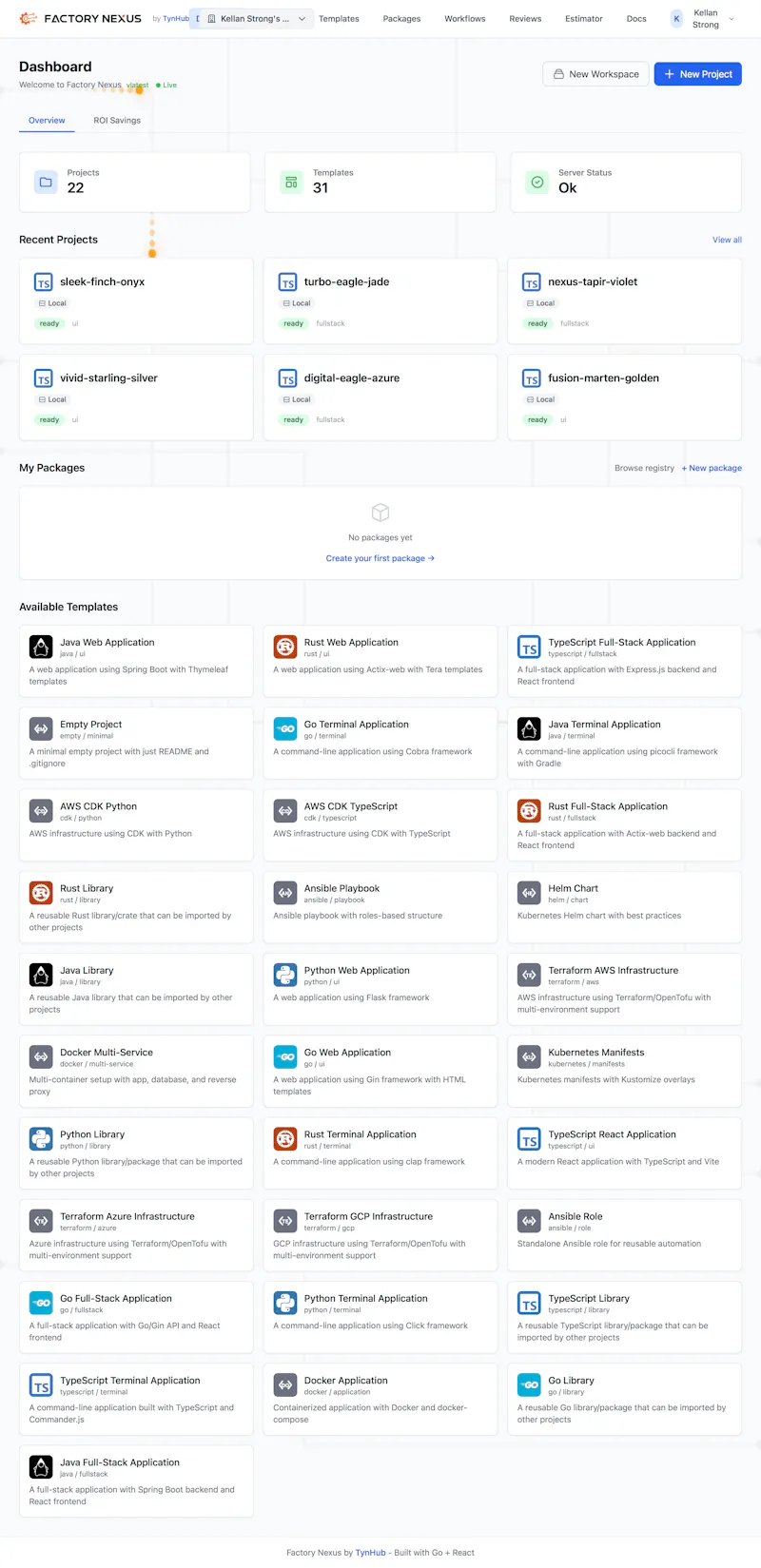This screenshot has width=761, height=1568.
Task: Open the digital-eagle-azure project TS icon
Action: click(287, 378)
